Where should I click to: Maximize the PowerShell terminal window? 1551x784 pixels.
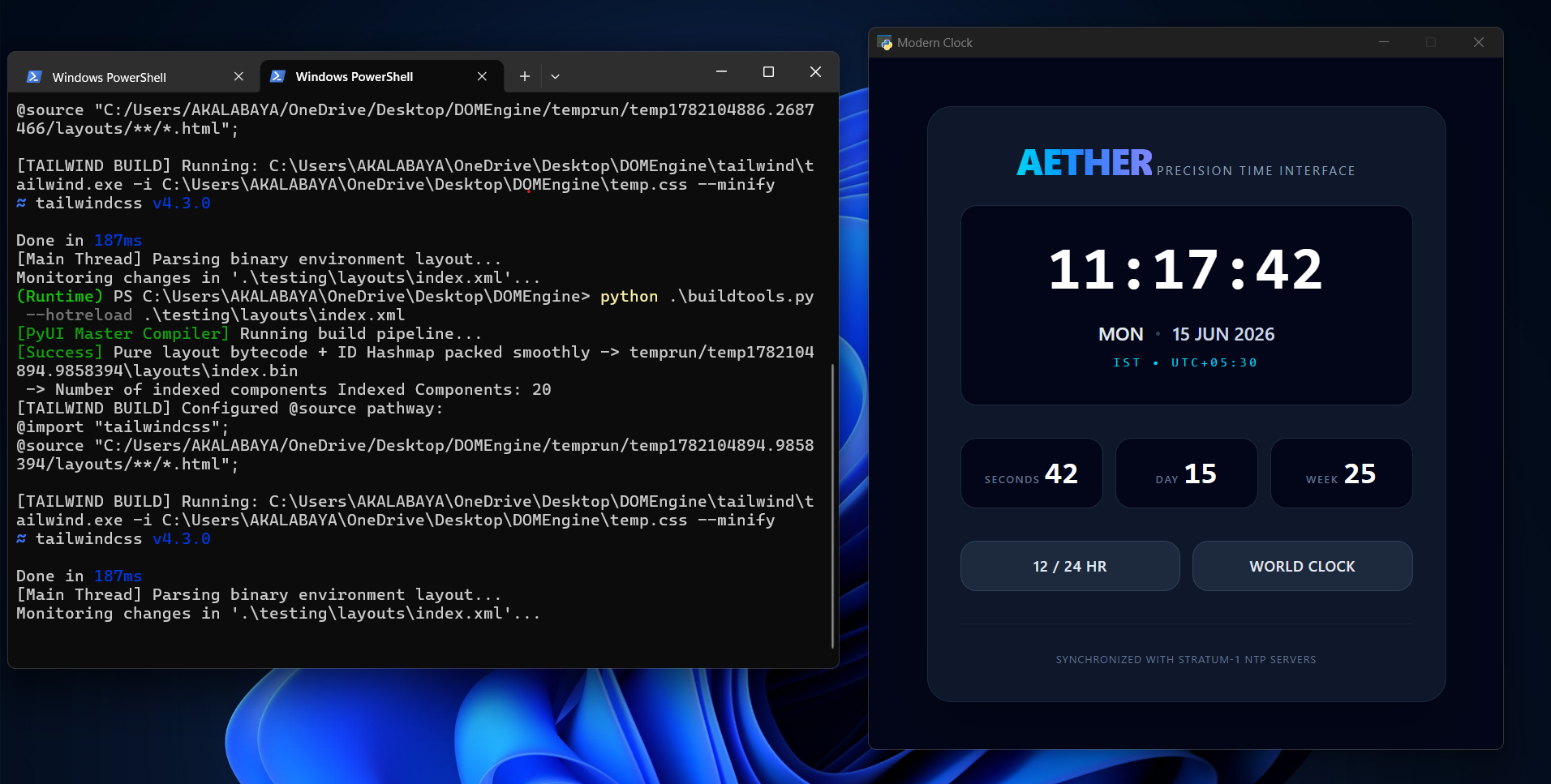768,72
